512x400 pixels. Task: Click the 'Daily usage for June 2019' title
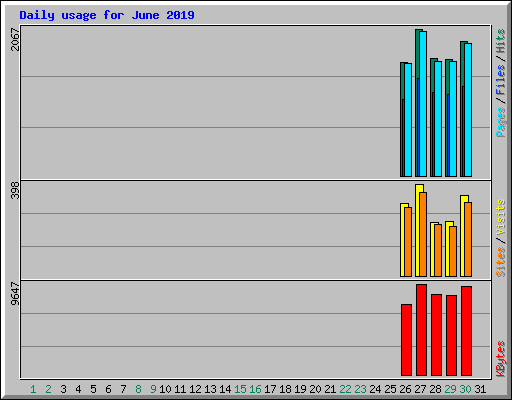click(x=107, y=15)
